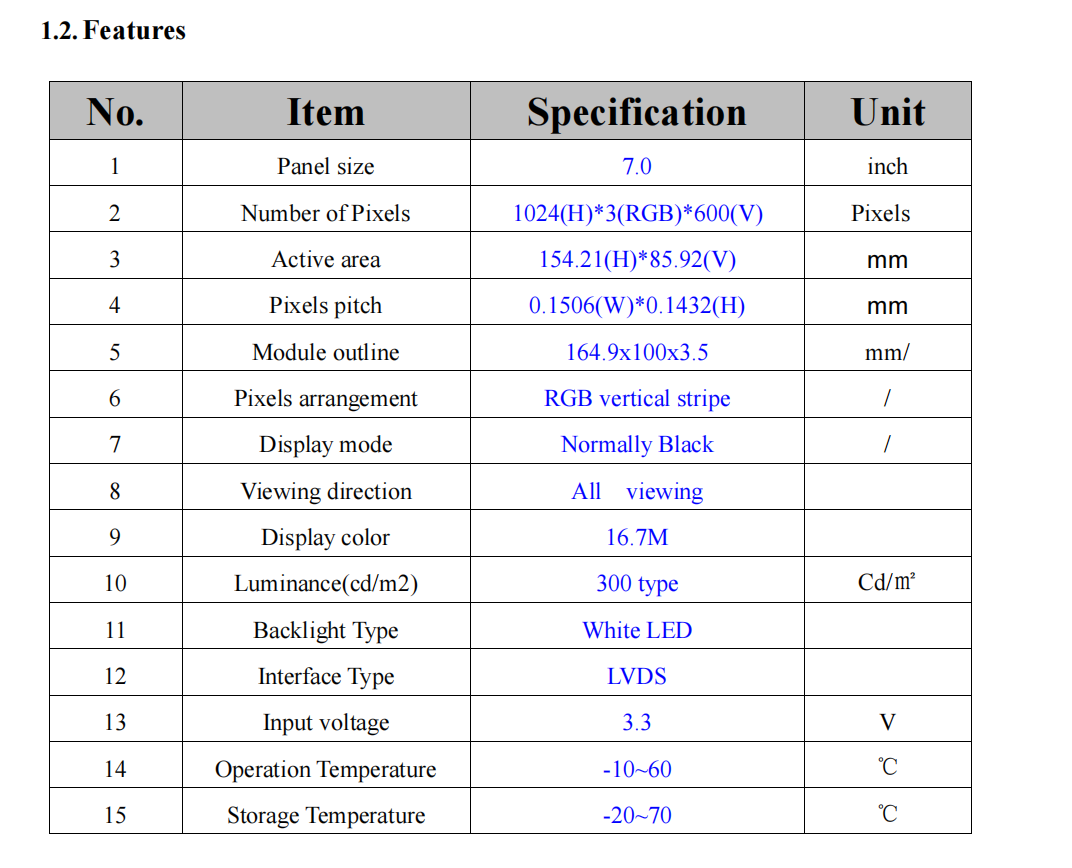1072x868 pixels.
Task: Click the "Normally Black" display mode value
Action: coord(637,444)
